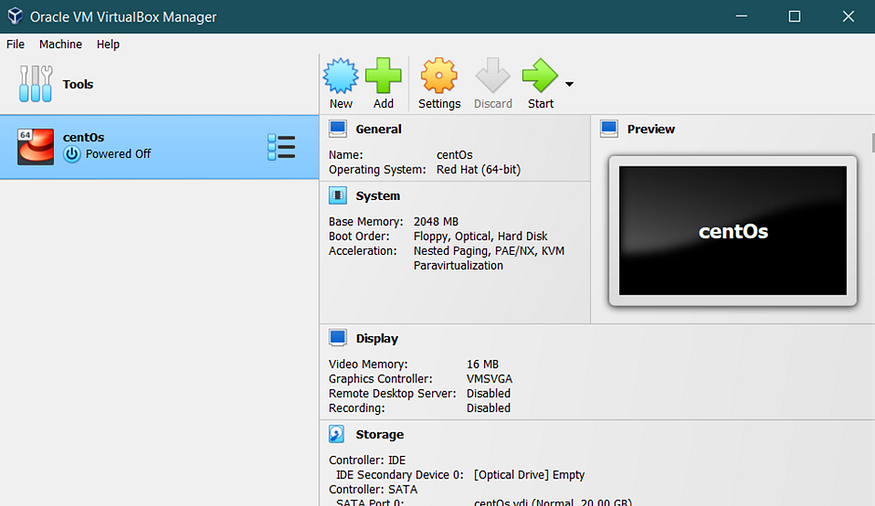Viewport: 875px width, 506px height.
Task: Open the centOs machine tools list menu
Action: click(281, 147)
